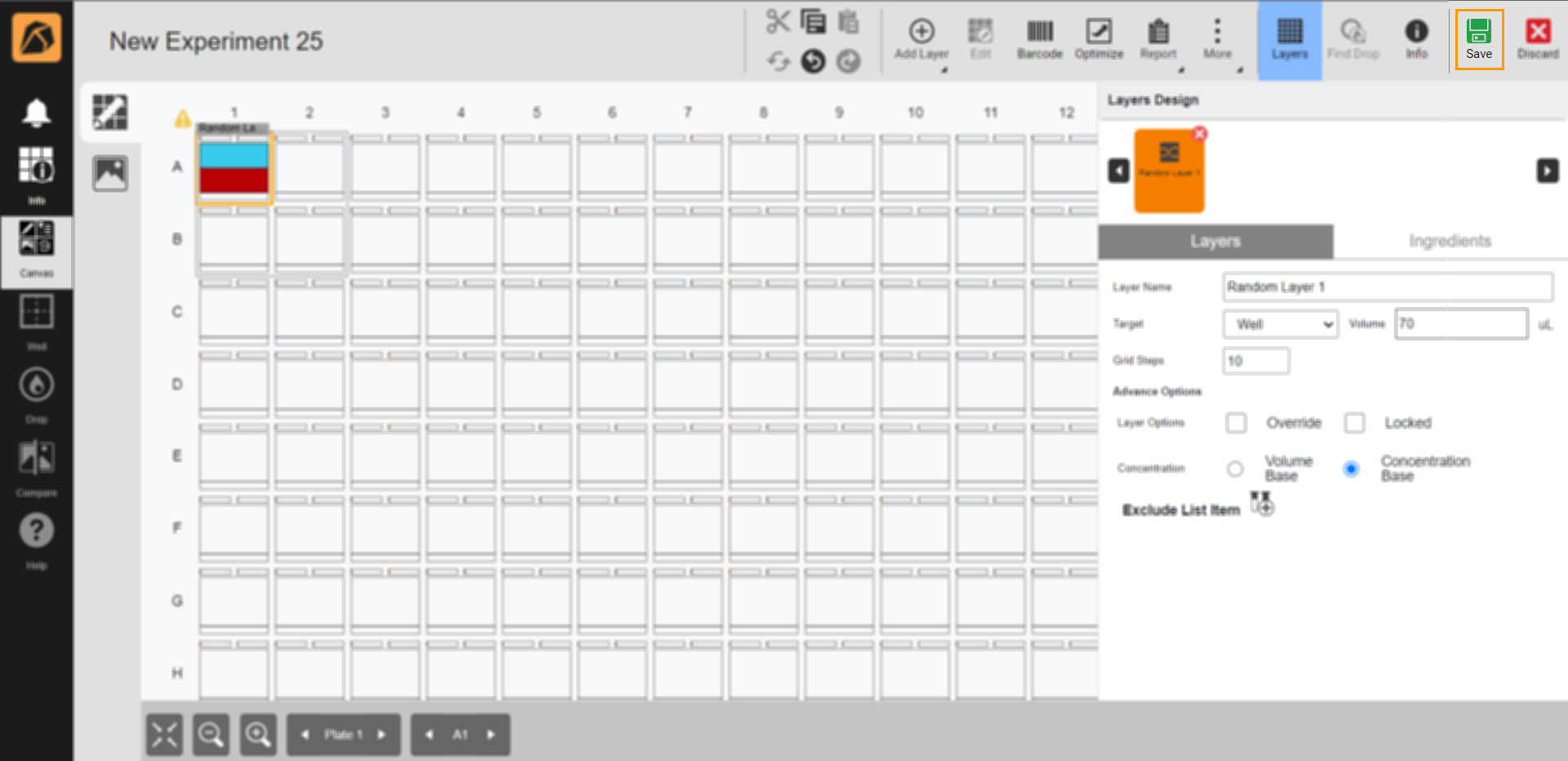
Task: Click the Grid Steps input field
Action: (x=1255, y=361)
